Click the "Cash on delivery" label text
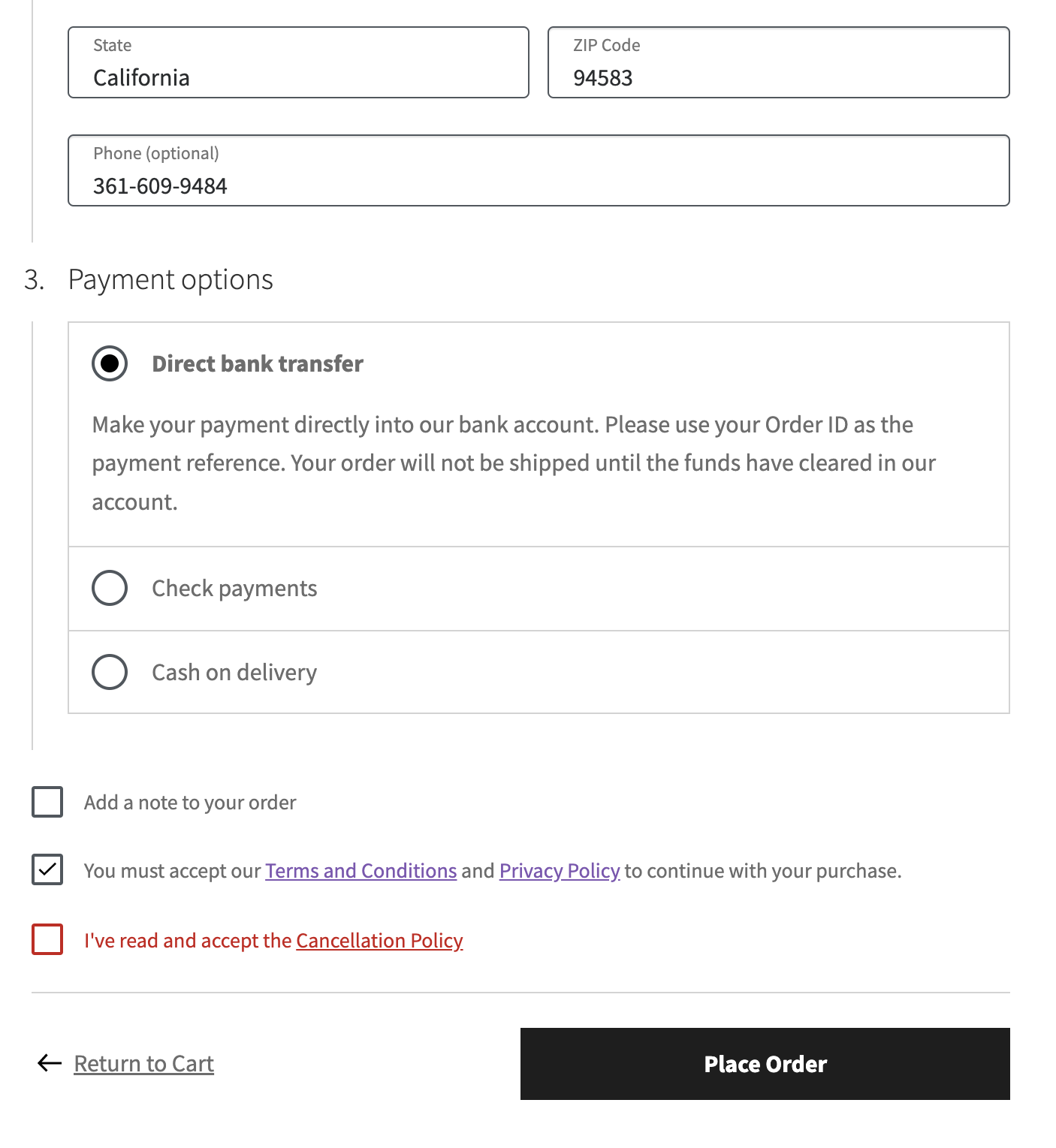The height and width of the screenshot is (1148, 1056). (234, 673)
